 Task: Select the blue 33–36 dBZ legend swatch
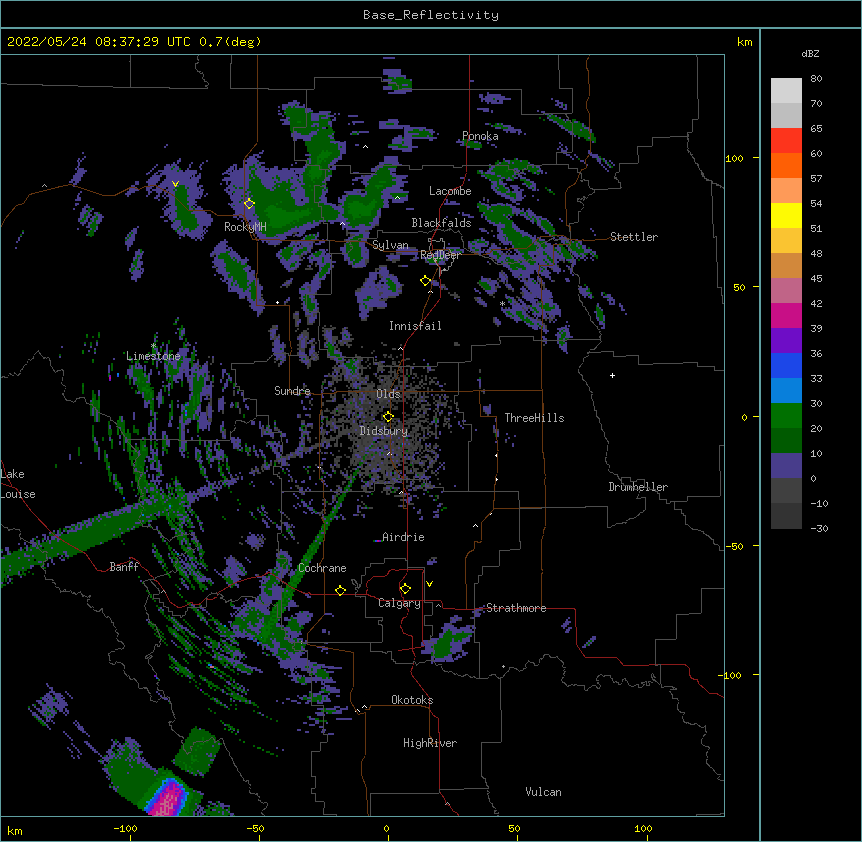(x=786, y=365)
